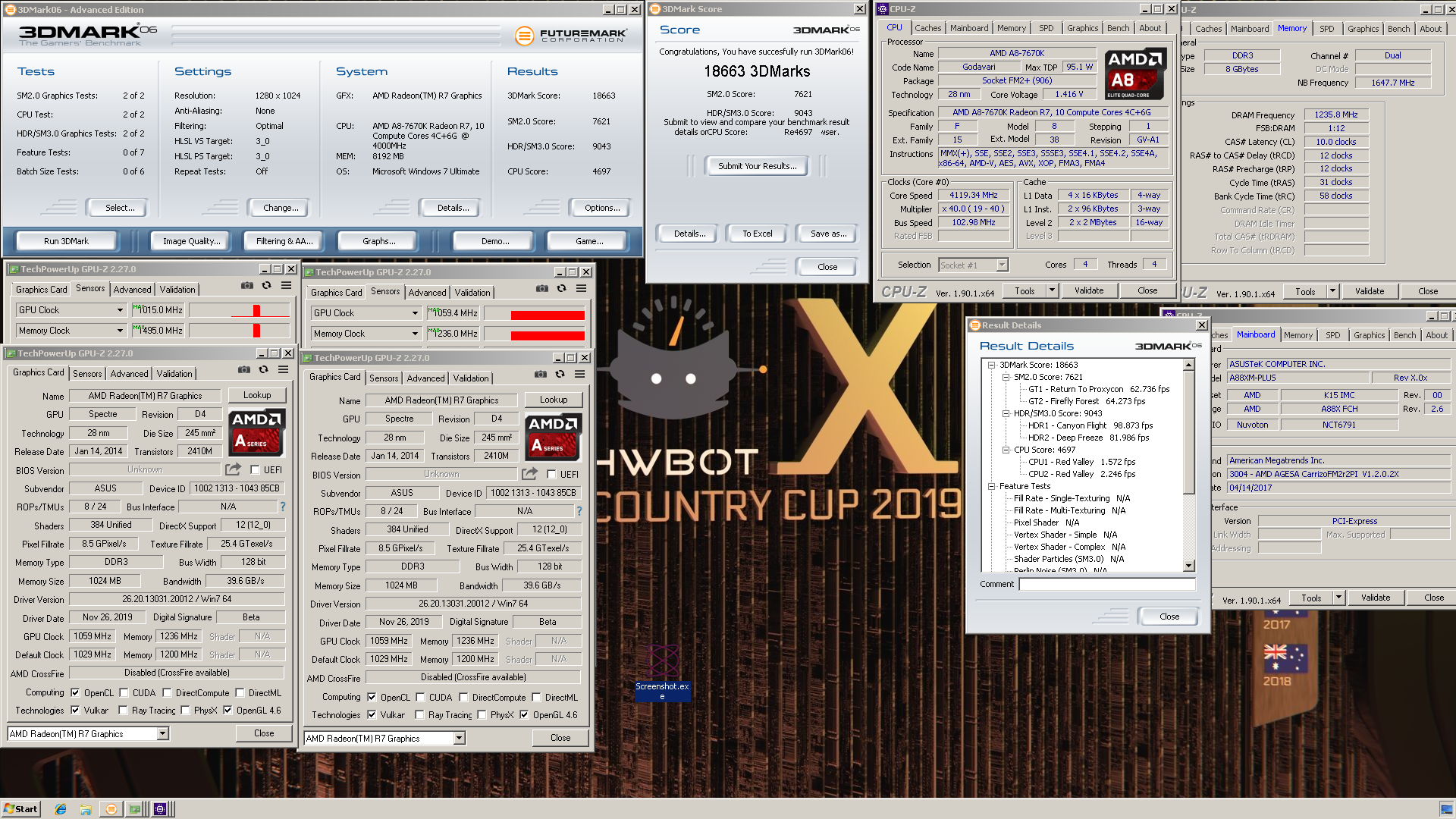Open Advanced tab in GPU-Z 1015.0 MHz window
Image resolution: width=1456 pixels, height=819 pixels.
[x=132, y=290]
